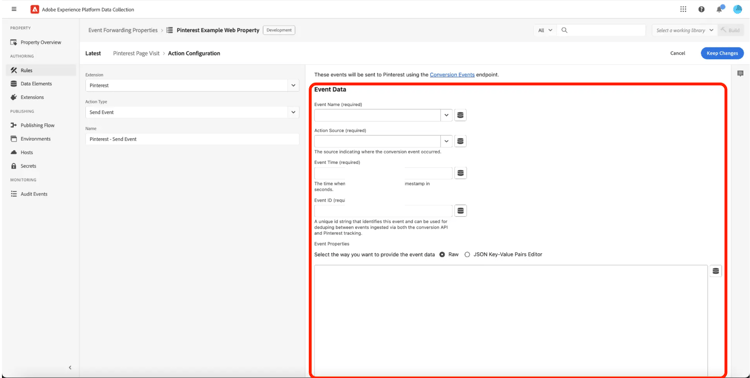Click the Property Overview sidebar icon
750x378 pixels.
(x=14, y=43)
